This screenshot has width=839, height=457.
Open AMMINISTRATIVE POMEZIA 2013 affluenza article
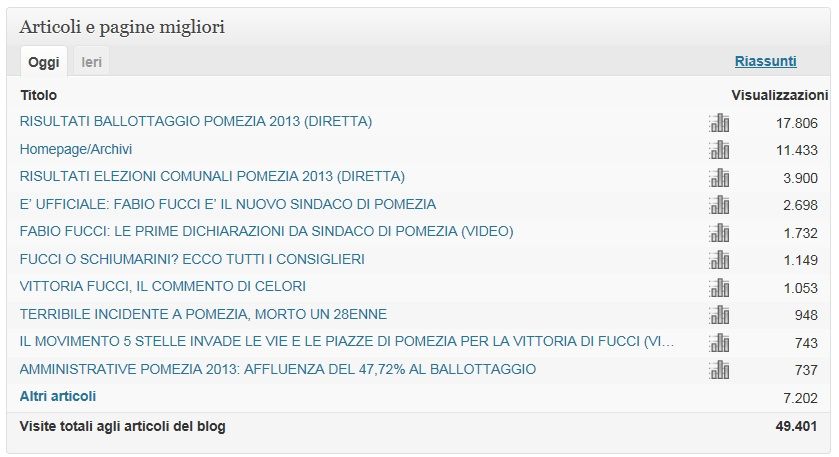(278, 369)
